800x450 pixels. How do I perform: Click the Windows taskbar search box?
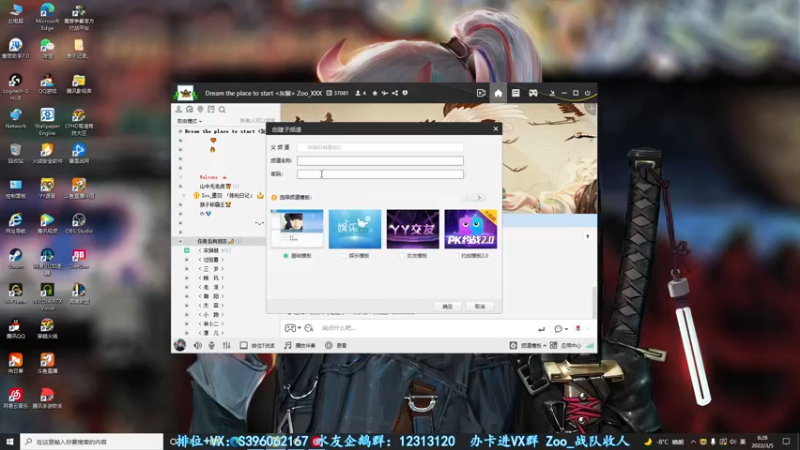pos(92,441)
